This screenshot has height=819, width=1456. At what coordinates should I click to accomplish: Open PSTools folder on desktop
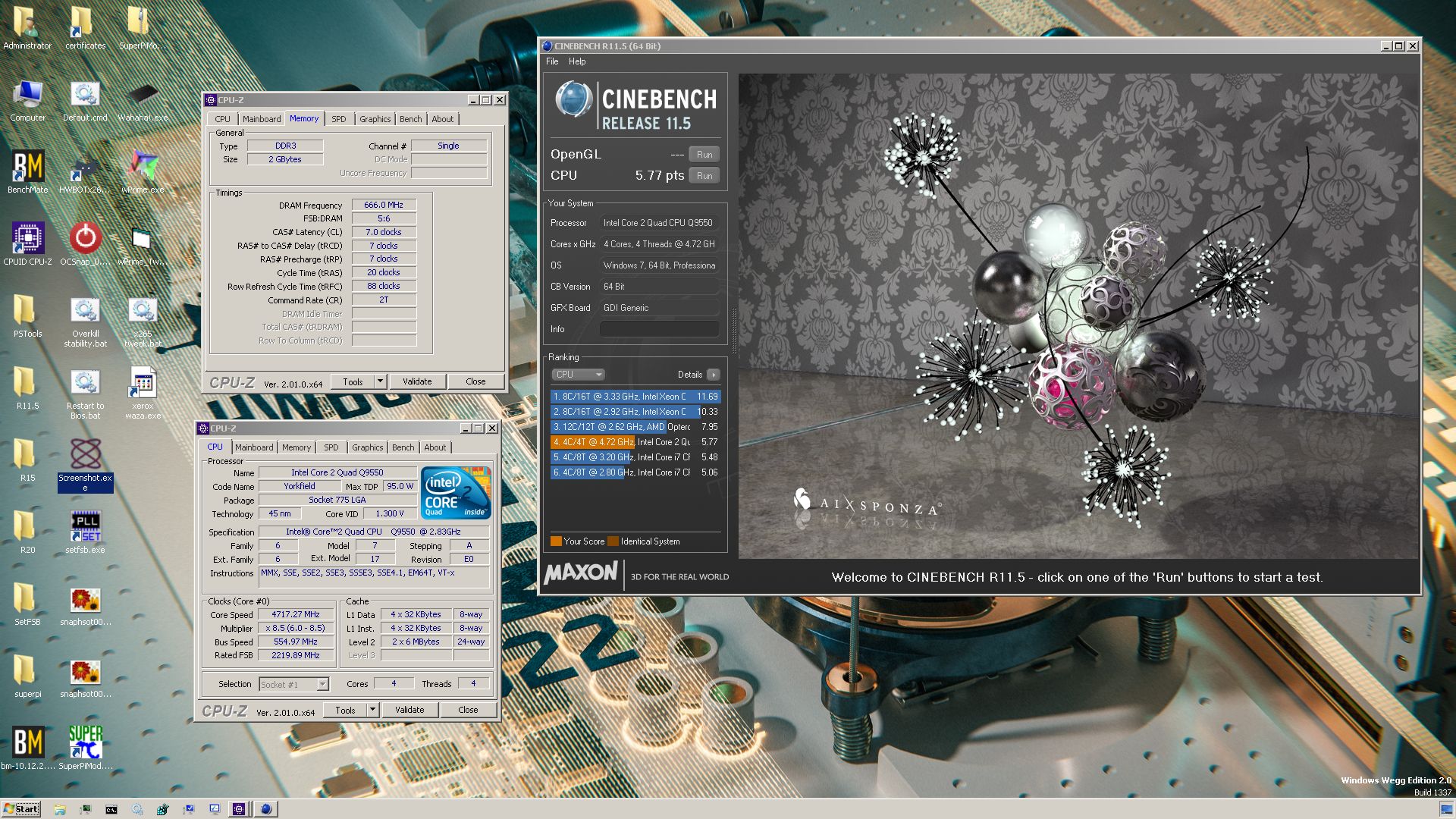(27, 316)
